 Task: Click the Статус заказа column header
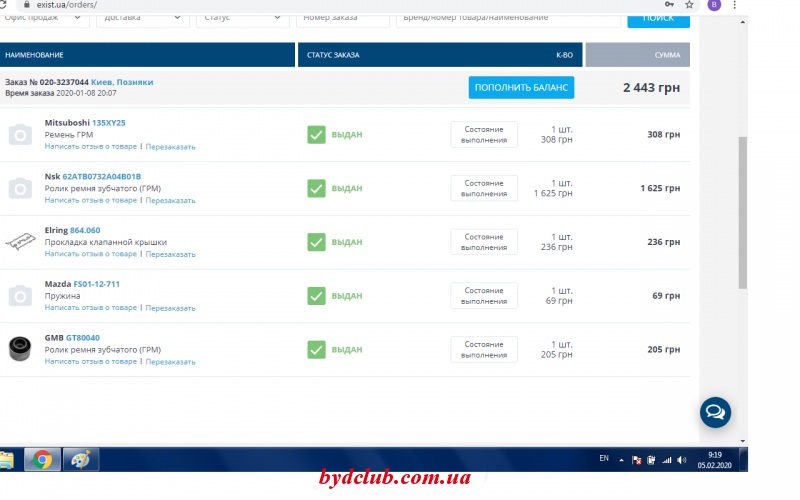click(333, 55)
